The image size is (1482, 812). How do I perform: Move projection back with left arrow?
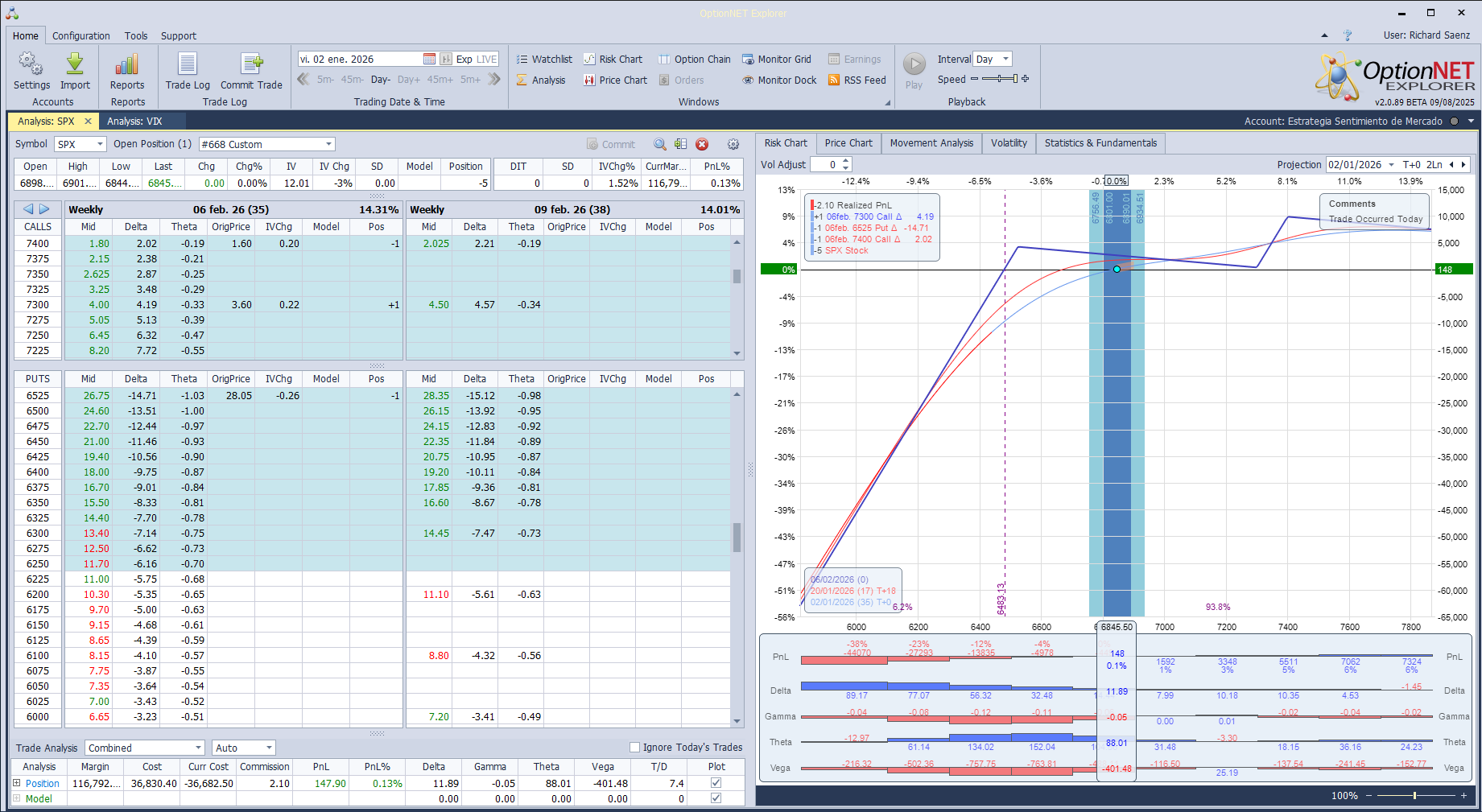click(1451, 164)
